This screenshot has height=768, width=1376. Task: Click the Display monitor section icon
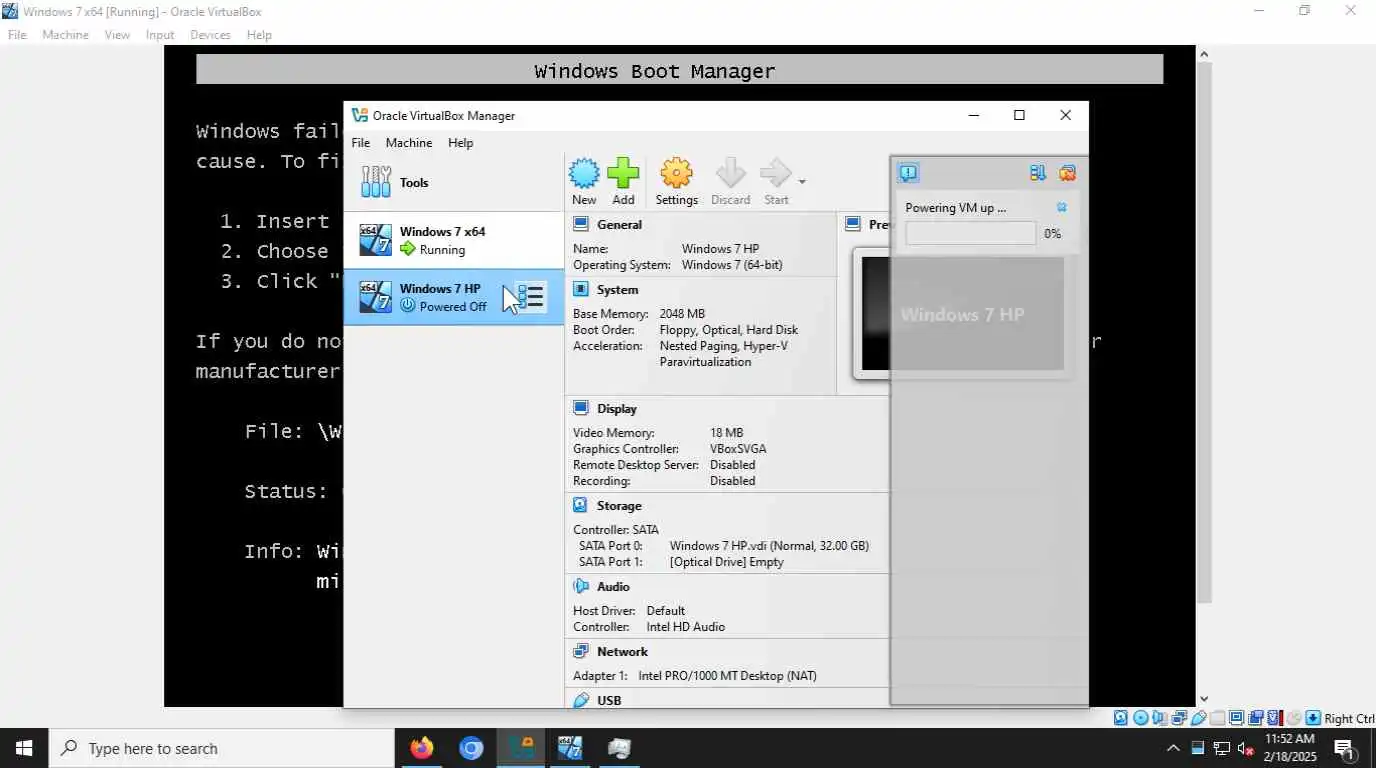581,409
